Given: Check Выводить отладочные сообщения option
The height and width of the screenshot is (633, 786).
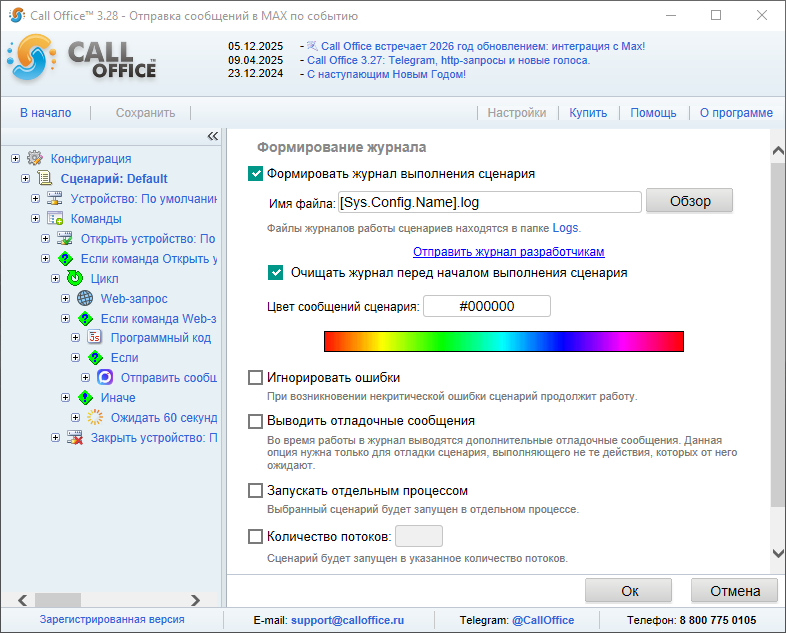Looking at the screenshot, I should tap(256, 421).
